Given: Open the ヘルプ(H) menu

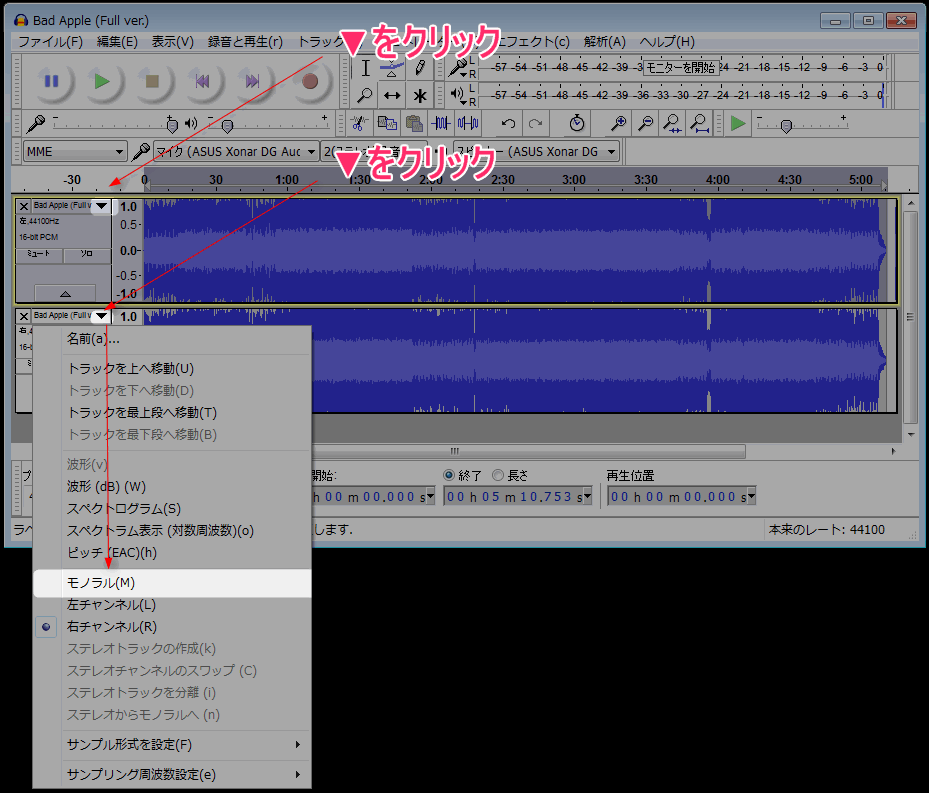Looking at the screenshot, I should (x=667, y=41).
